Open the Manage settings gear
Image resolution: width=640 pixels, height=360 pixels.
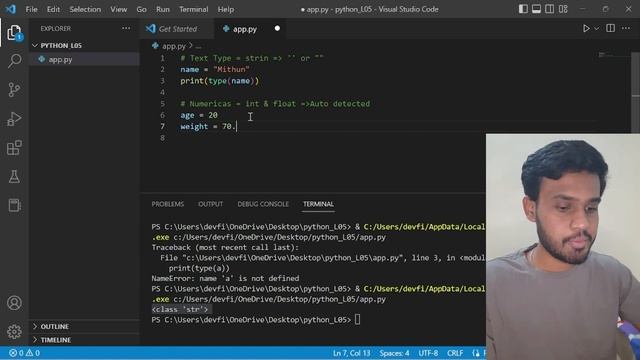[x=14, y=331]
